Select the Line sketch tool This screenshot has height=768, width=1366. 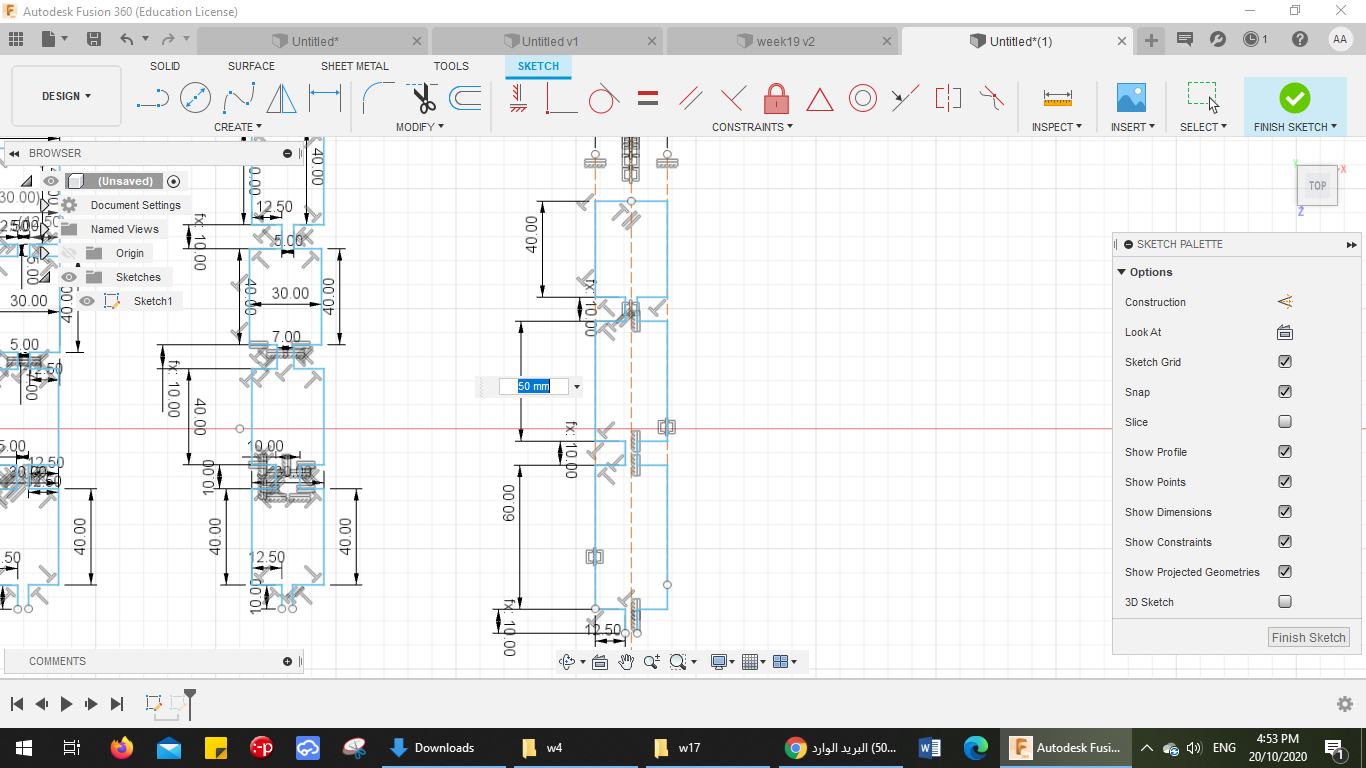coord(153,98)
